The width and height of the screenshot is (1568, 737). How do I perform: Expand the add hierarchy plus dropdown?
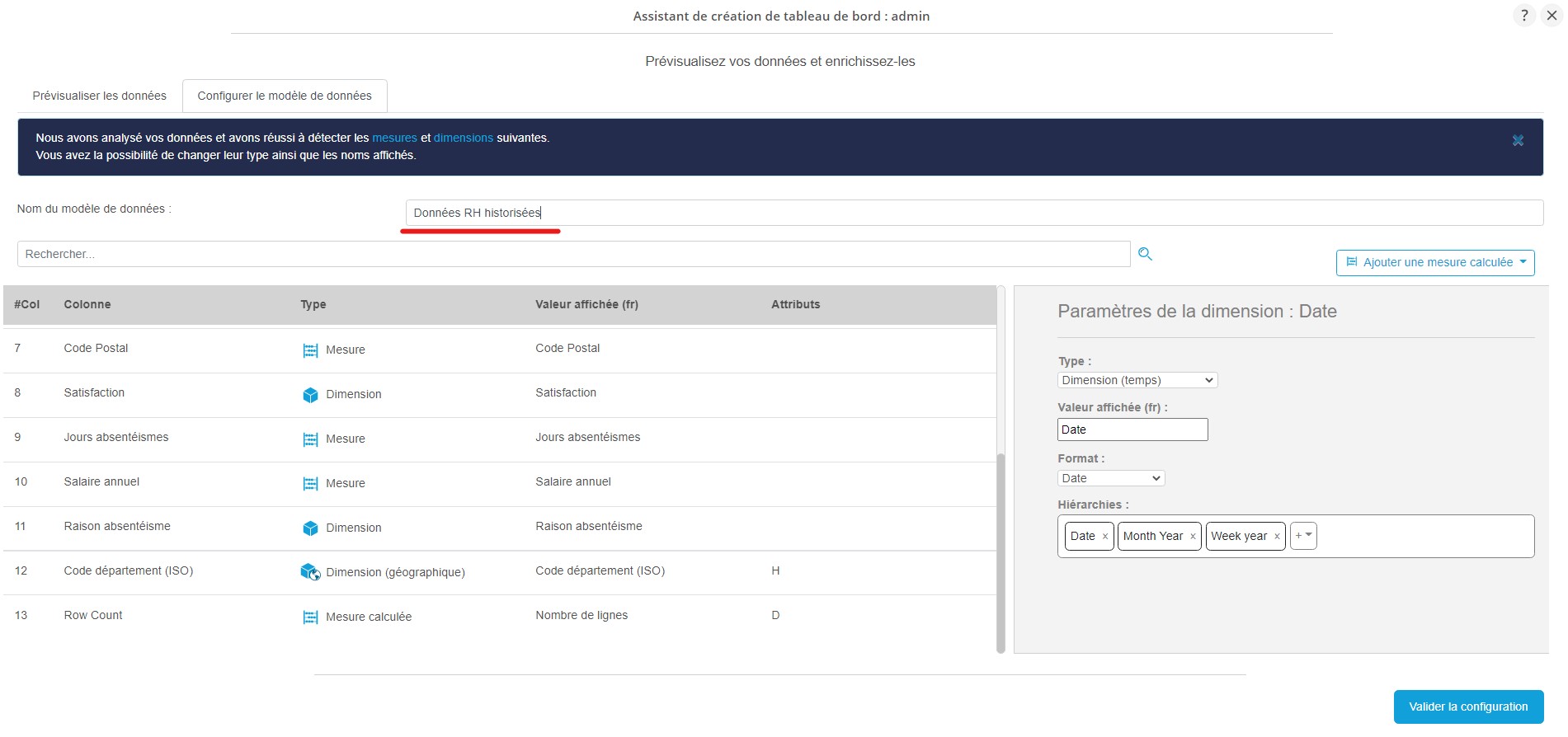click(1303, 536)
